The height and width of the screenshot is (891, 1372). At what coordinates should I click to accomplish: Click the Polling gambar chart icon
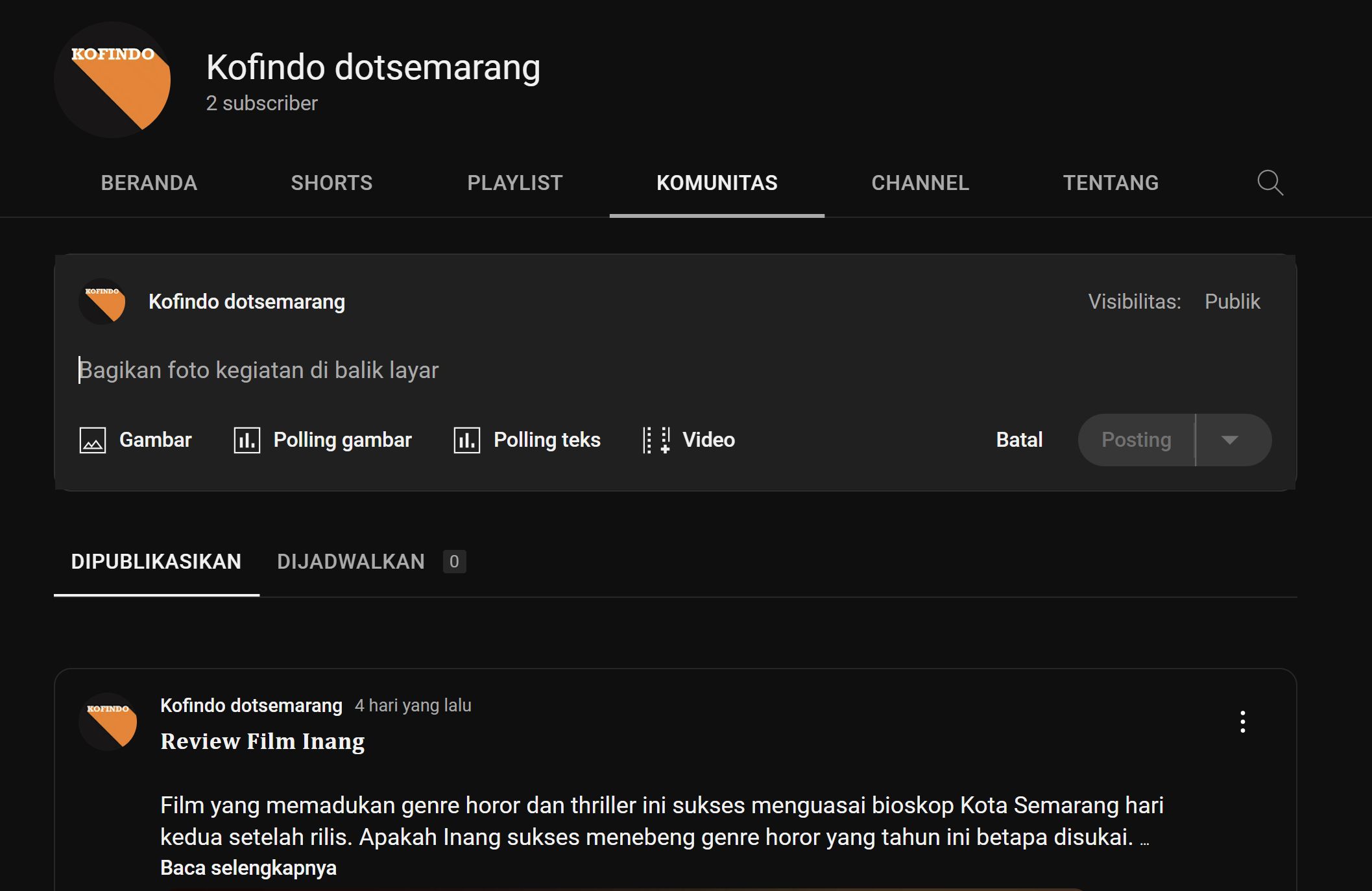[x=247, y=440]
